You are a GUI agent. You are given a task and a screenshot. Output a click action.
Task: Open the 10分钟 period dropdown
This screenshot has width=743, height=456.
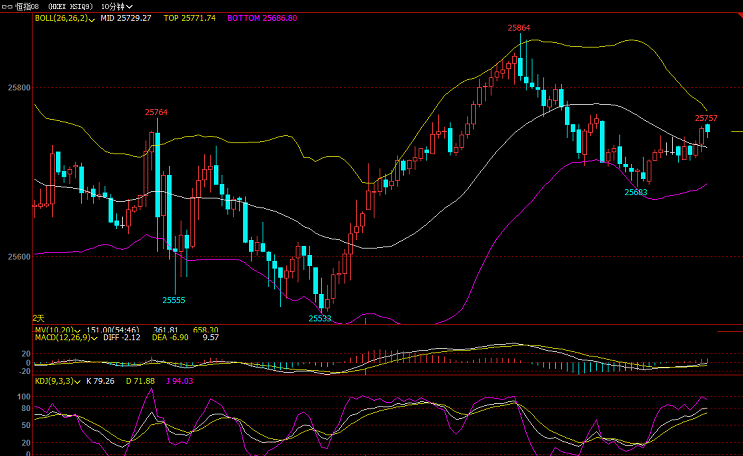117,7
